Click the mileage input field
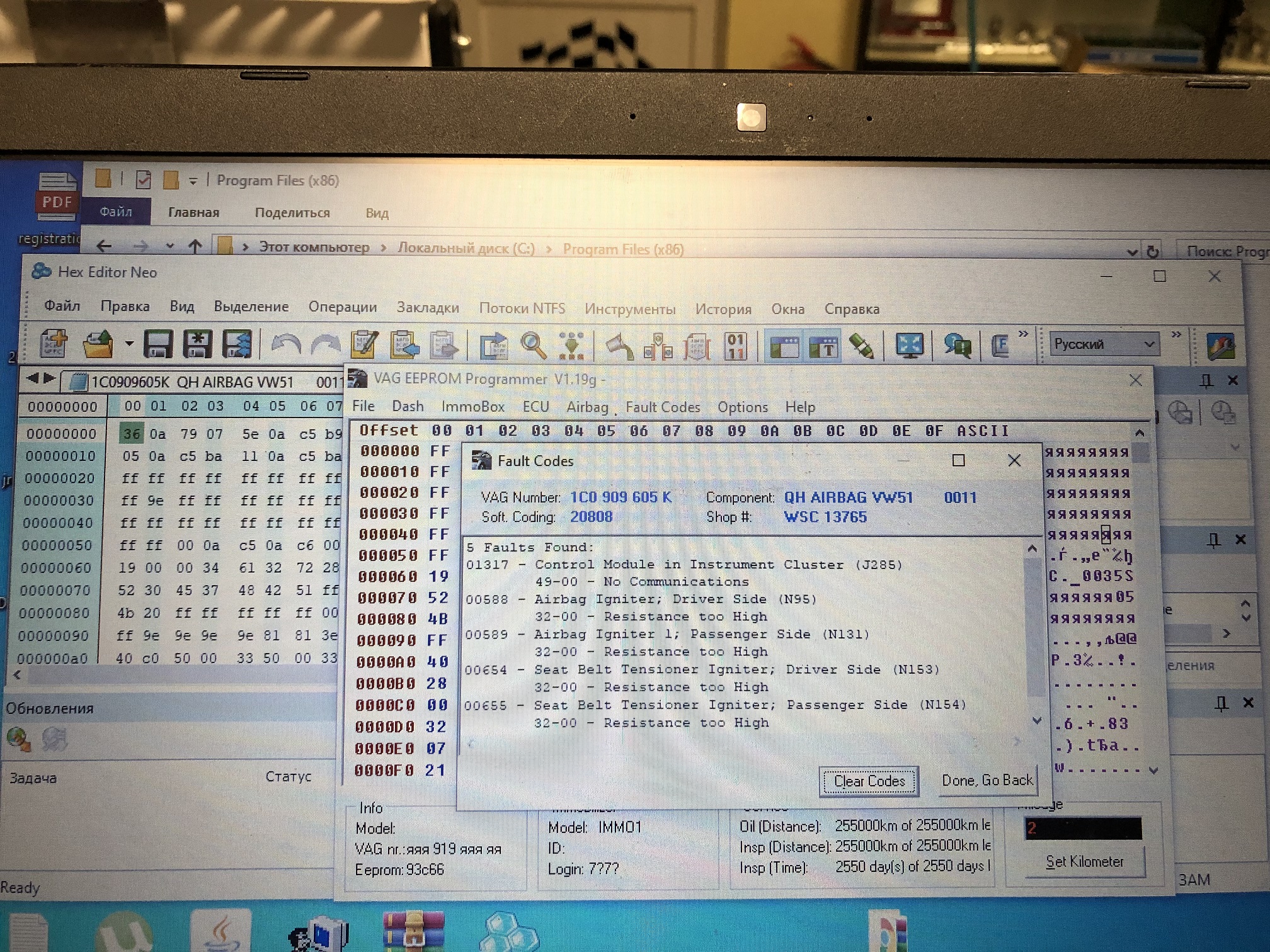Viewport: 1270px width, 952px height. coord(1083,829)
